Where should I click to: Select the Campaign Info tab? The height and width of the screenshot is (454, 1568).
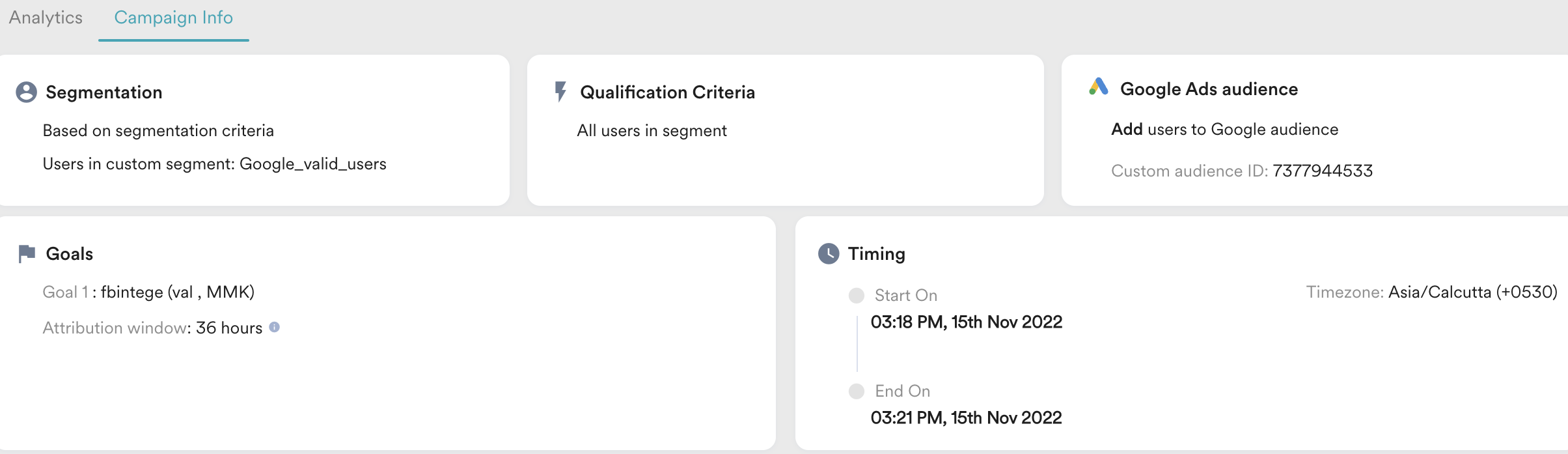[173, 18]
